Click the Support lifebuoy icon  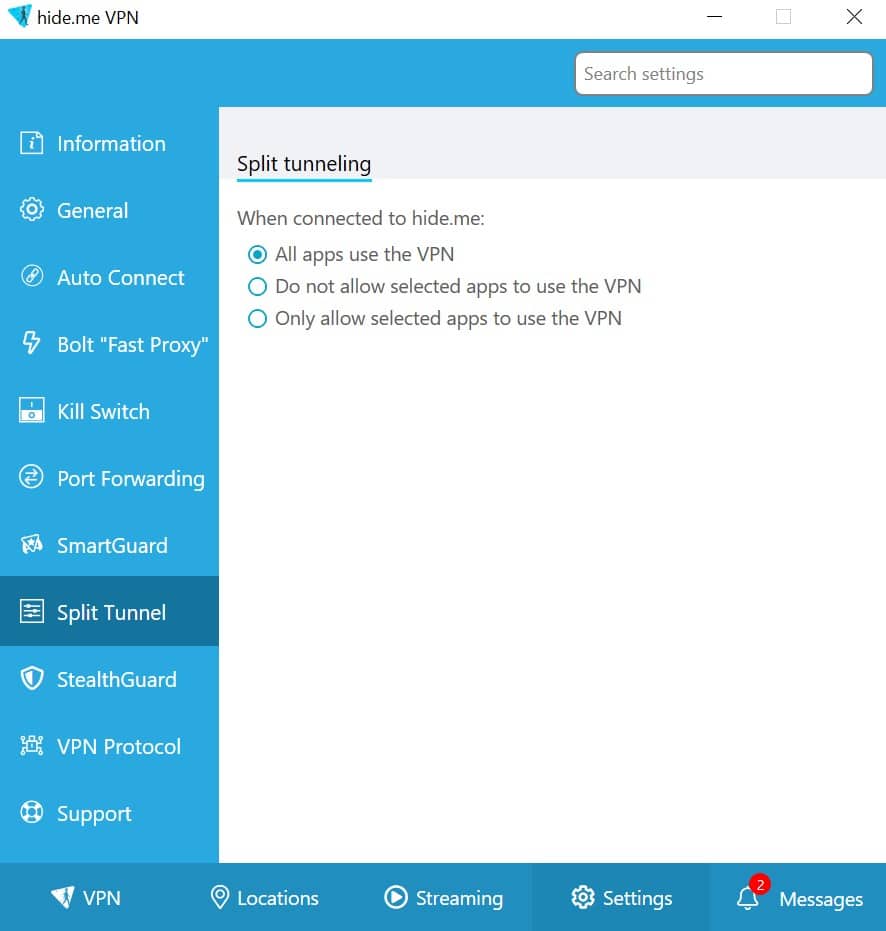31,812
